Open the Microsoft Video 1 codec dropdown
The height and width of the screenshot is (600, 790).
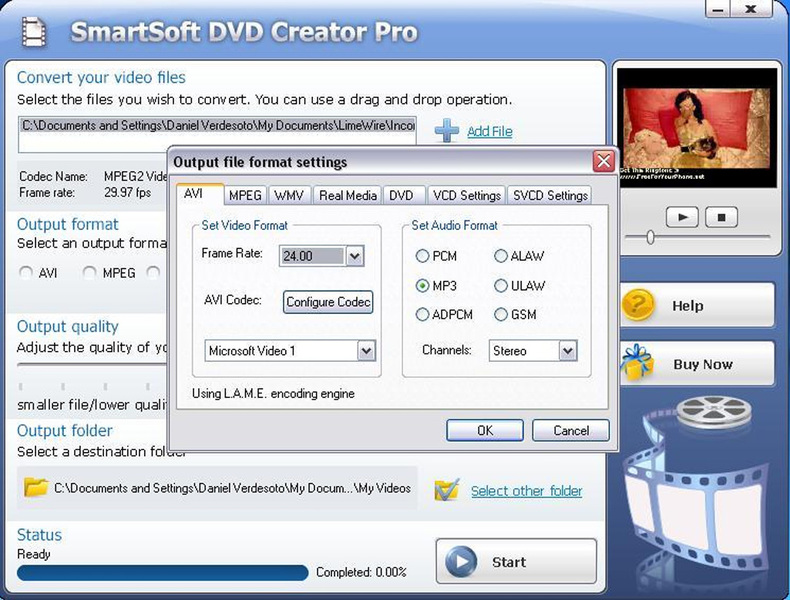click(366, 351)
